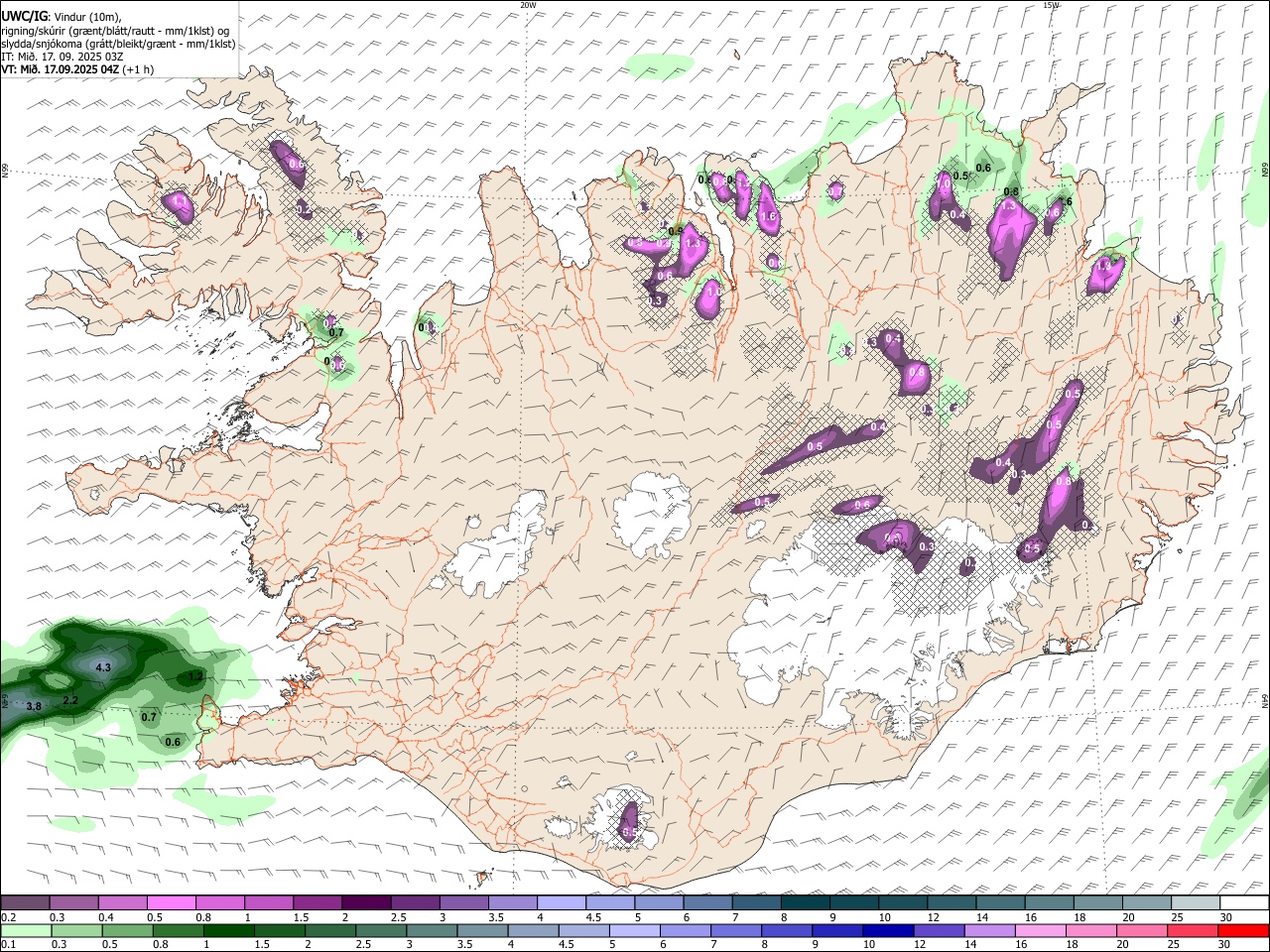Click the light pink 16–18 swatch in the lower legend
This screenshot has width=1270, height=952.
[1040, 931]
